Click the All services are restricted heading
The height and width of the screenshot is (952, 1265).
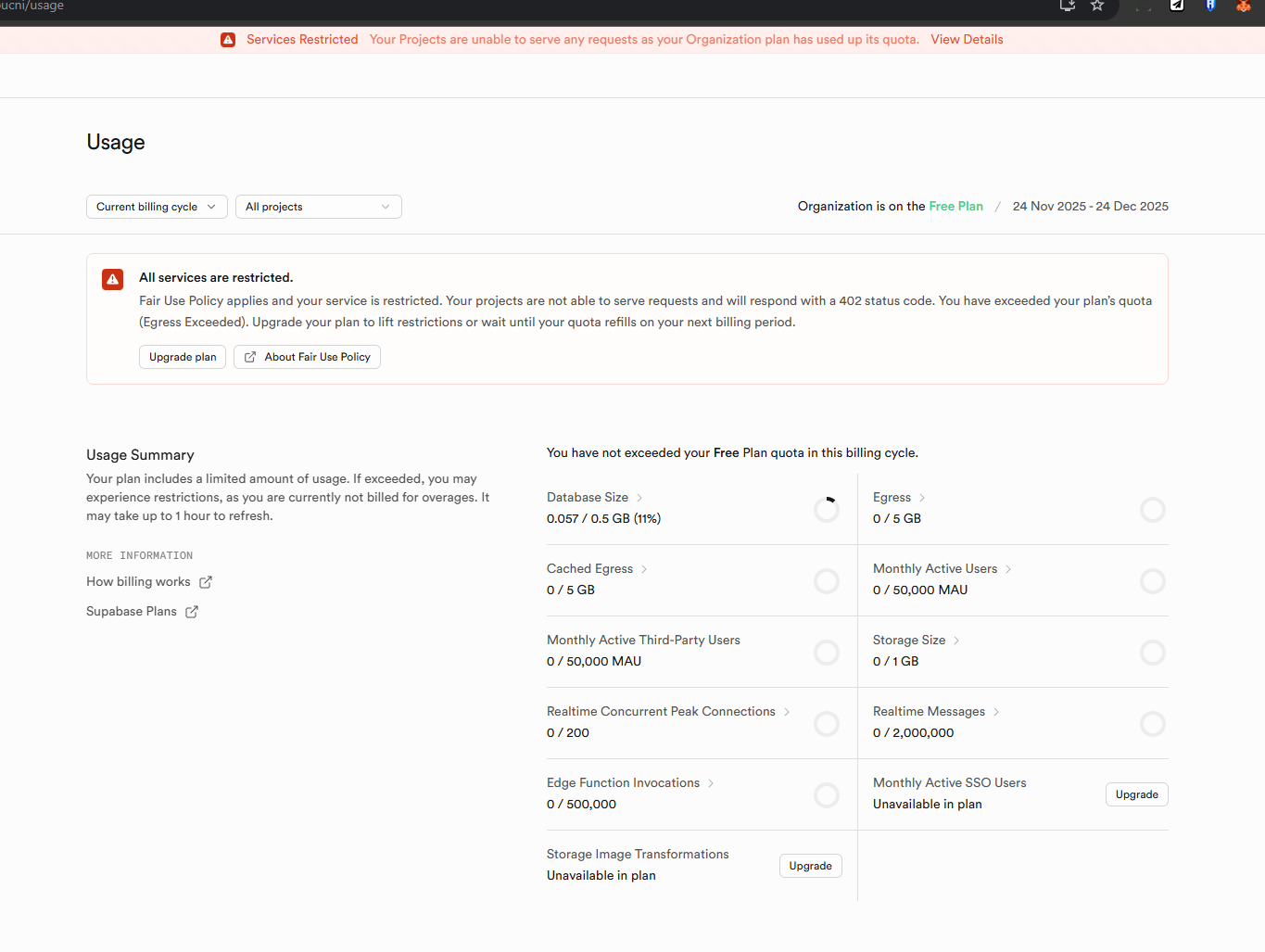coord(216,278)
